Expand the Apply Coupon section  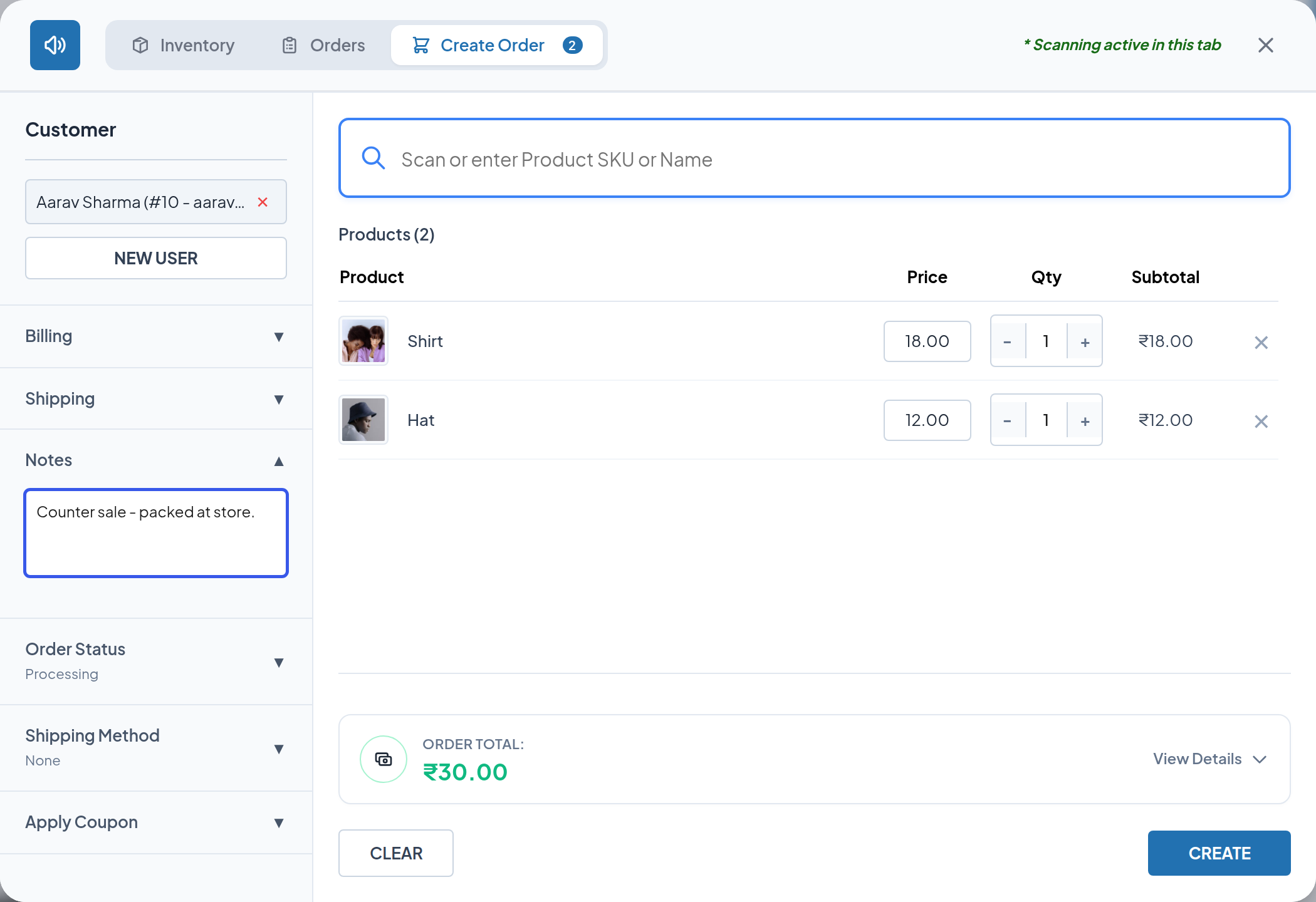[x=156, y=822]
